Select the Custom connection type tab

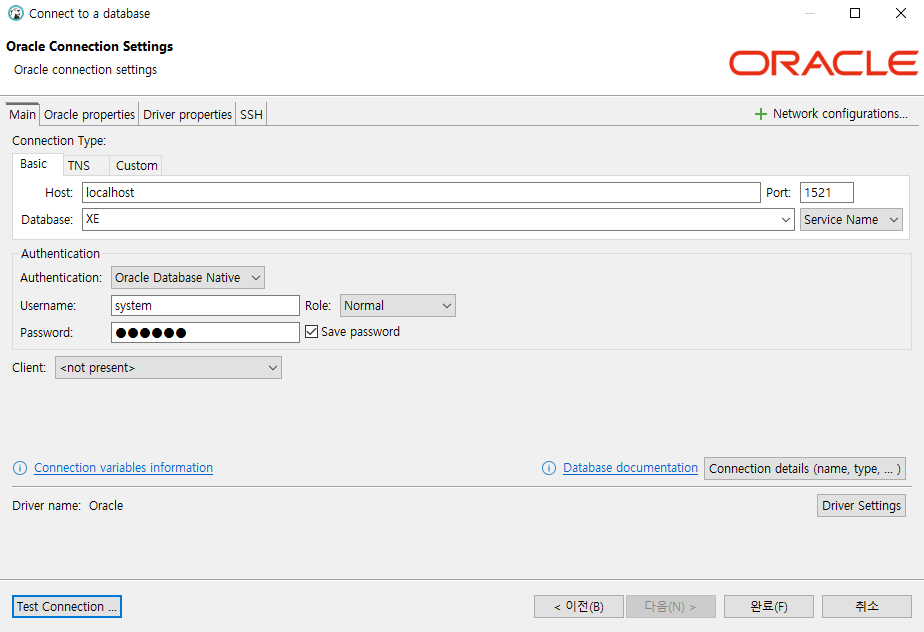tap(136, 166)
